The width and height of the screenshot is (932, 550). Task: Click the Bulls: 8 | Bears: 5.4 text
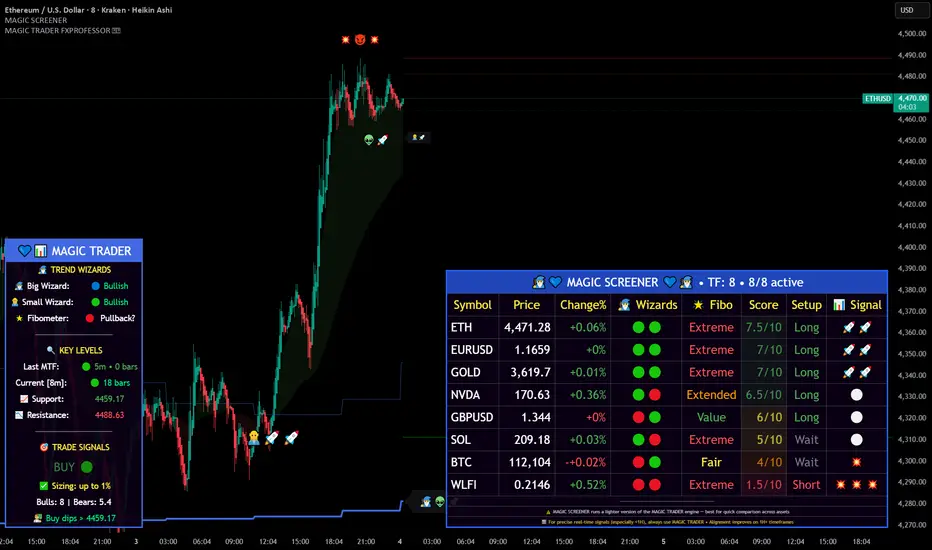tap(74, 502)
